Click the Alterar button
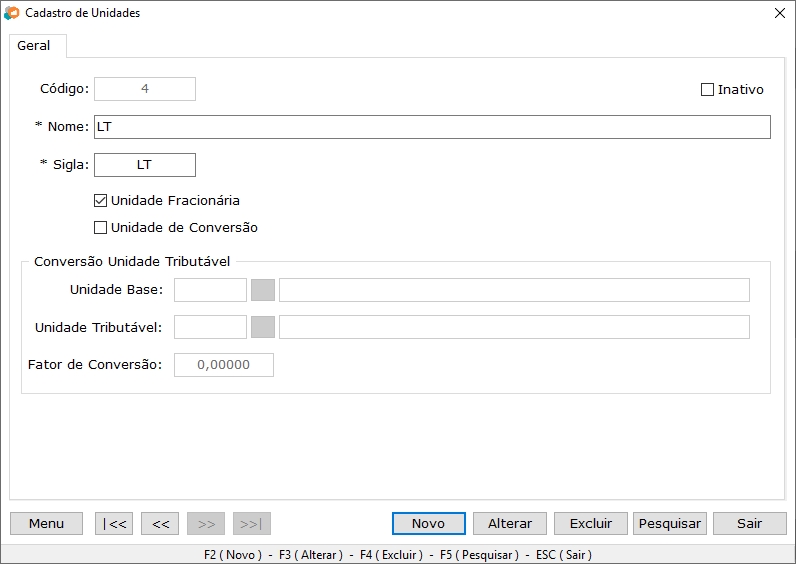The width and height of the screenshot is (796, 564). click(x=510, y=523)
